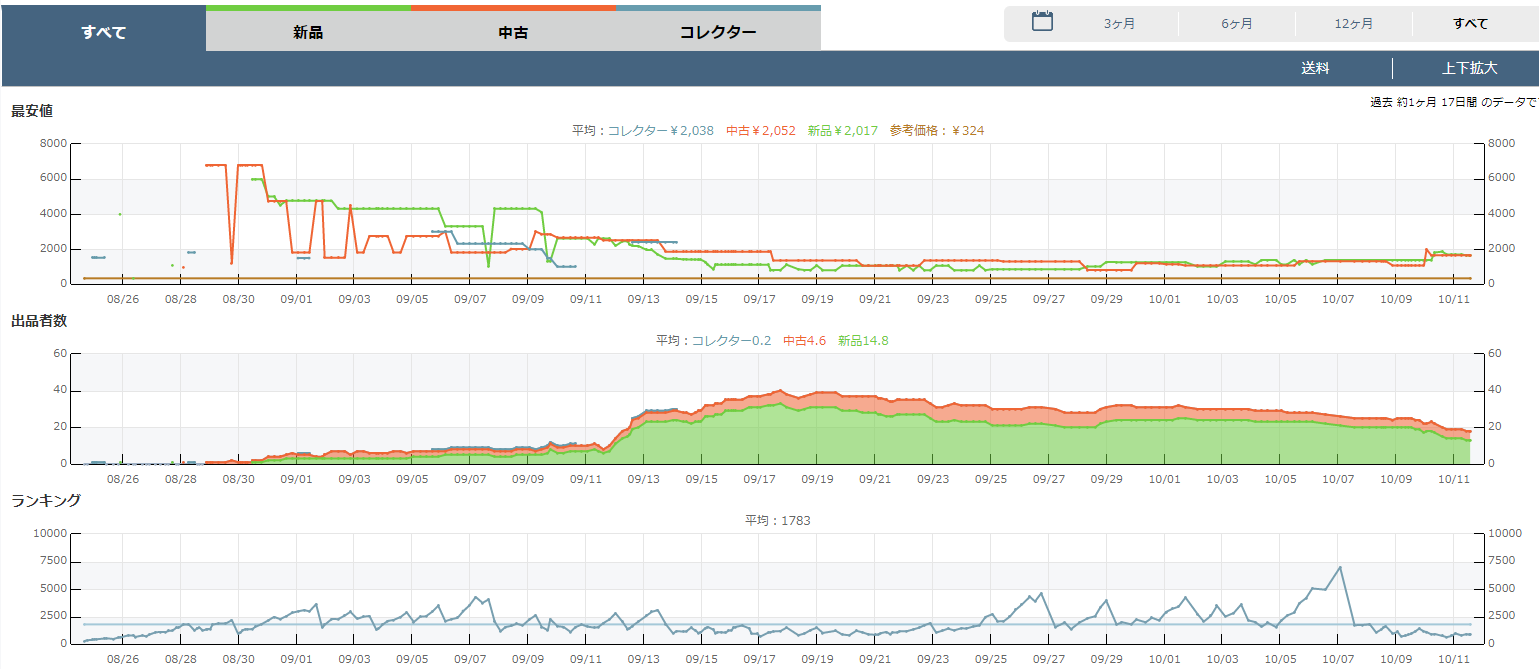Toggle 上下拡大 vertical zoom
The image size is (1539, 669).
pos(1469,69)
